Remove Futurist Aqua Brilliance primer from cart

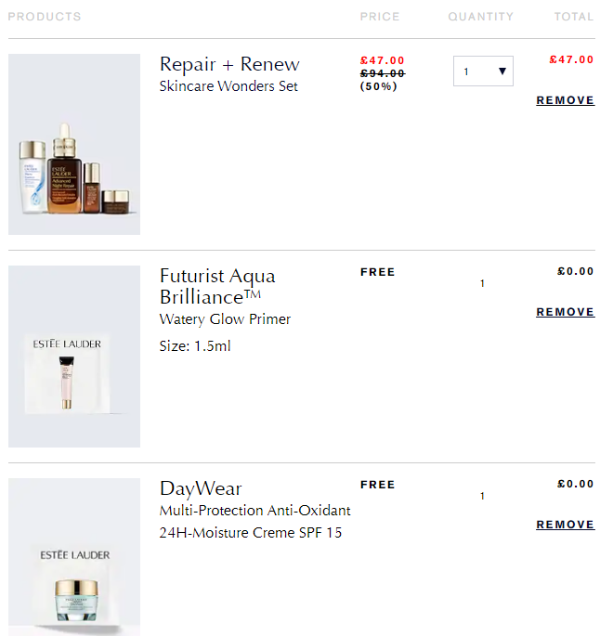(x=565, y=312)
